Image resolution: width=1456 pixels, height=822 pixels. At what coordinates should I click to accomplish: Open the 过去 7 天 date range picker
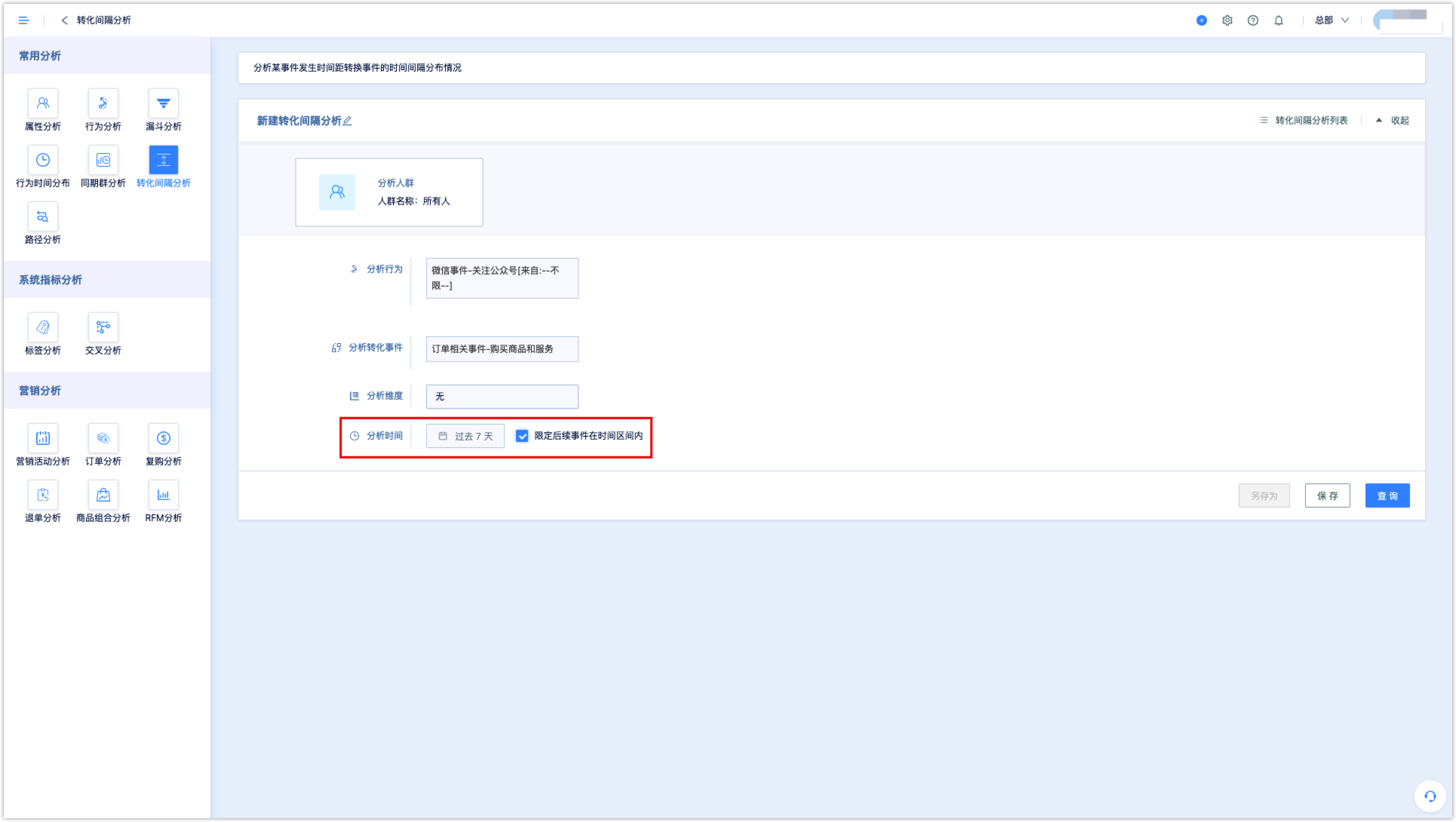click(x=465, y=436)
